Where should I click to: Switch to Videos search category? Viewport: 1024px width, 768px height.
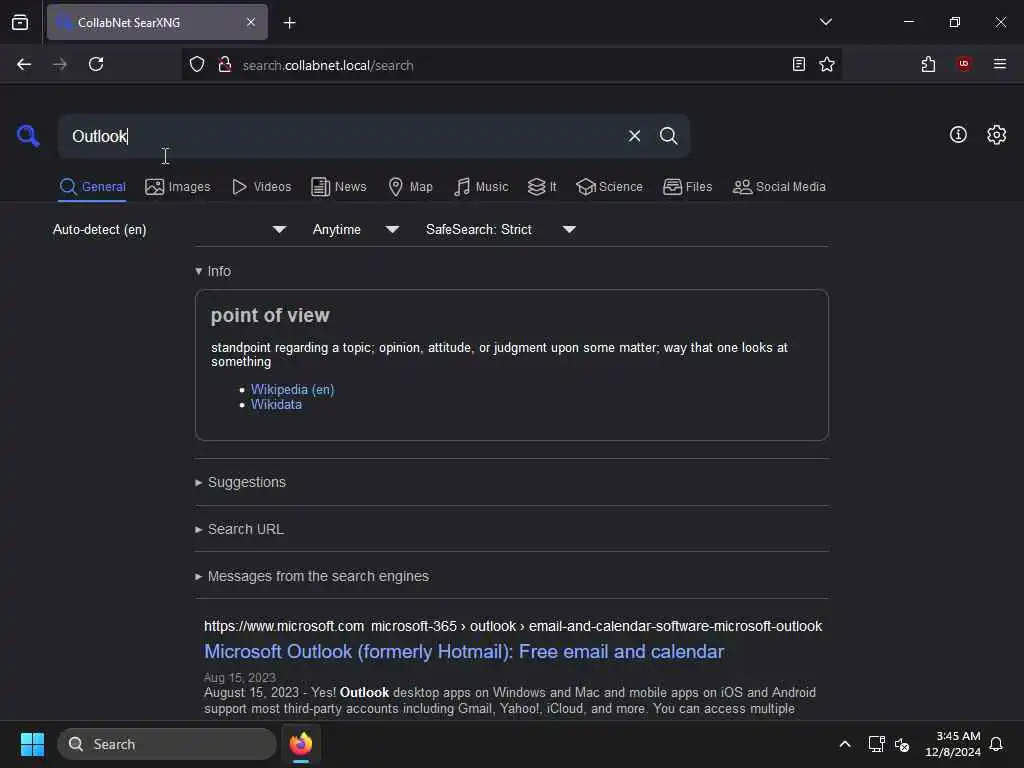[x=261, y=187]
